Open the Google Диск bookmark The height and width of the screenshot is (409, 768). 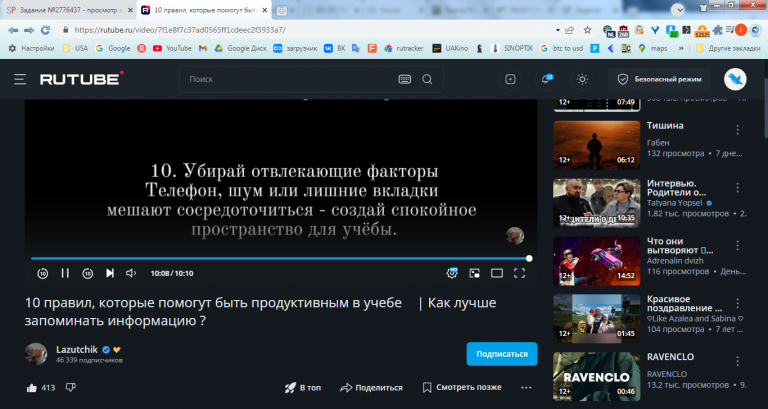point(240,48)
